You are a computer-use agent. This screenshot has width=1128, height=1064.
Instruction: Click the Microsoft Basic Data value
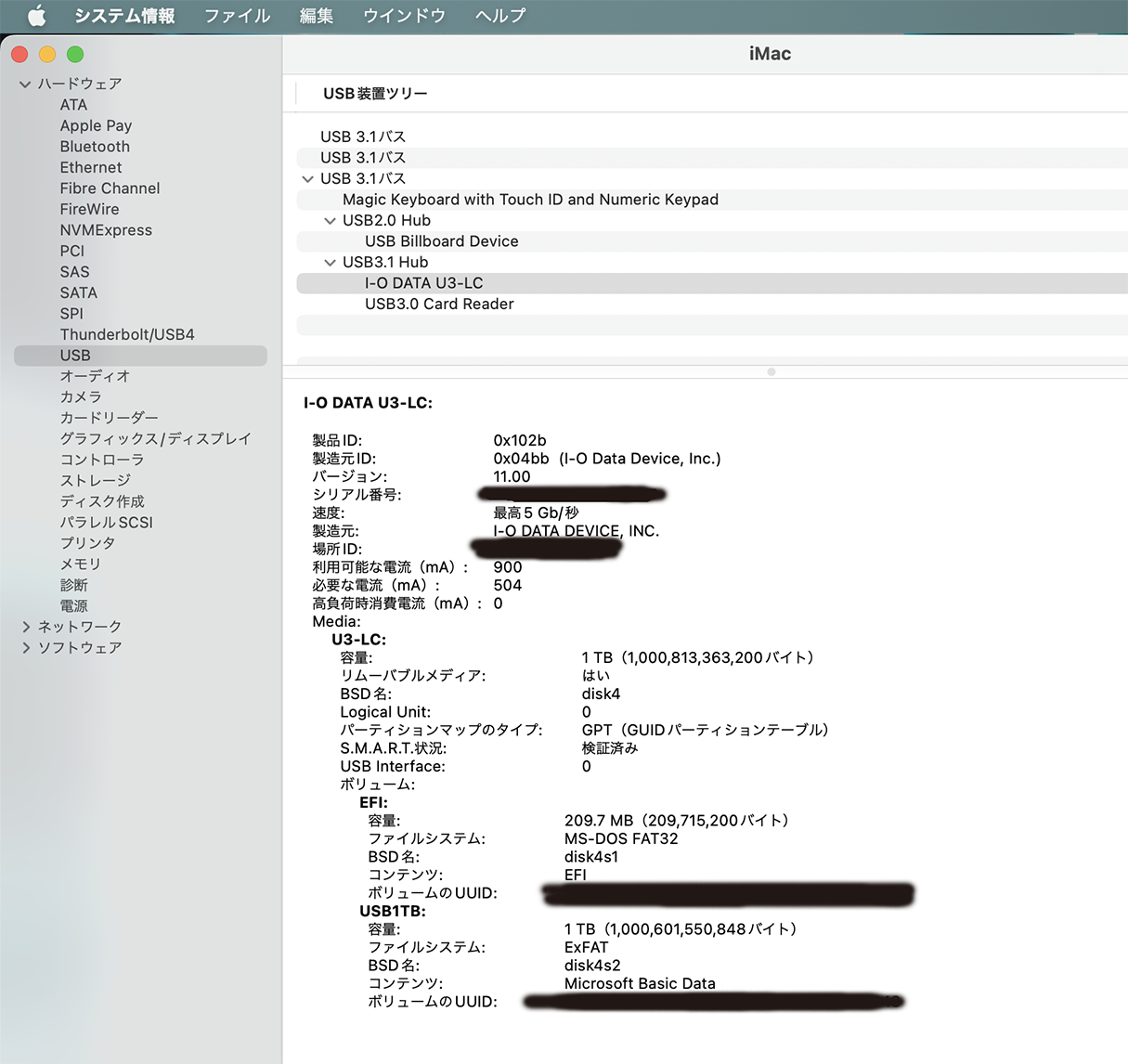coord(640,984)
